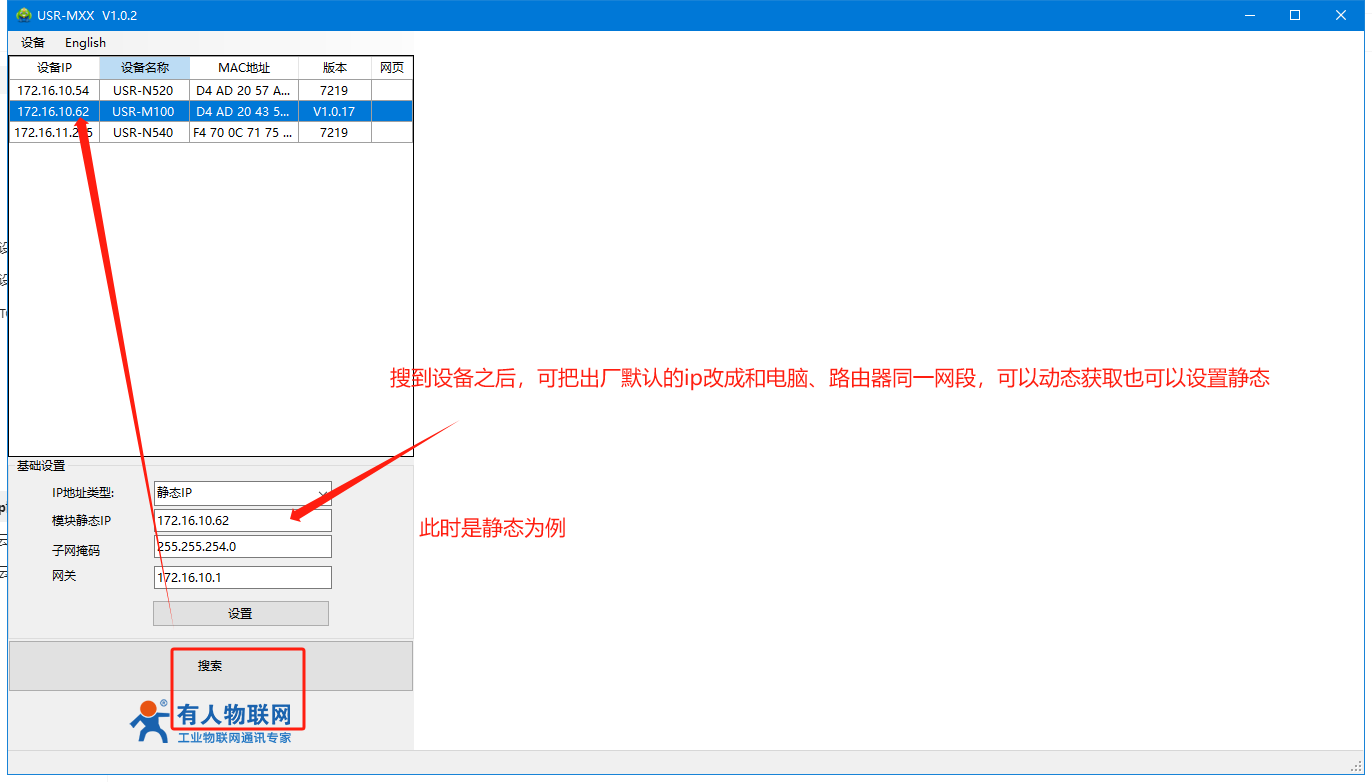Click the 版本 column header
Image resolution: width=1372 pixels, height=782 pixels.
(335, 68)
